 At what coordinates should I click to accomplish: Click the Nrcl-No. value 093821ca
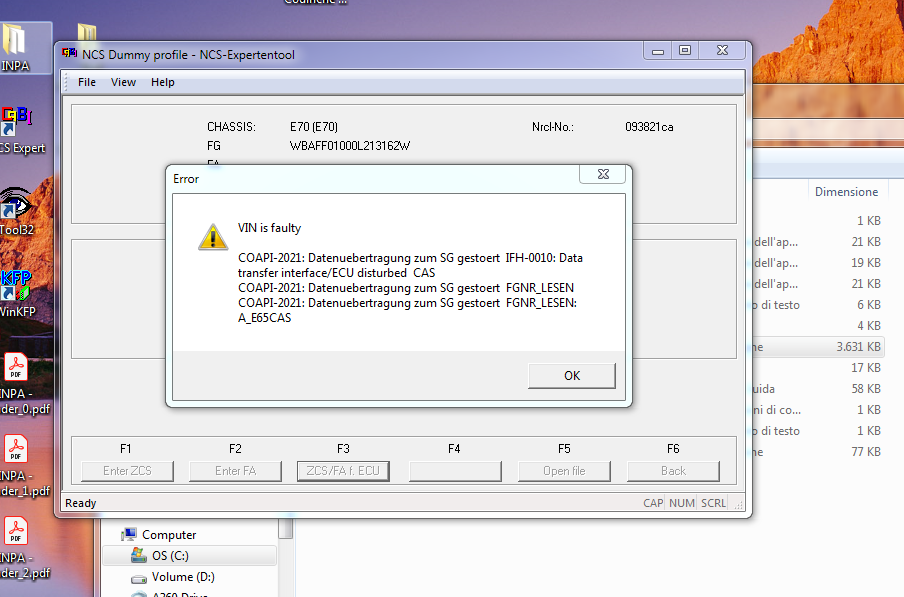[x=649, y=127]
